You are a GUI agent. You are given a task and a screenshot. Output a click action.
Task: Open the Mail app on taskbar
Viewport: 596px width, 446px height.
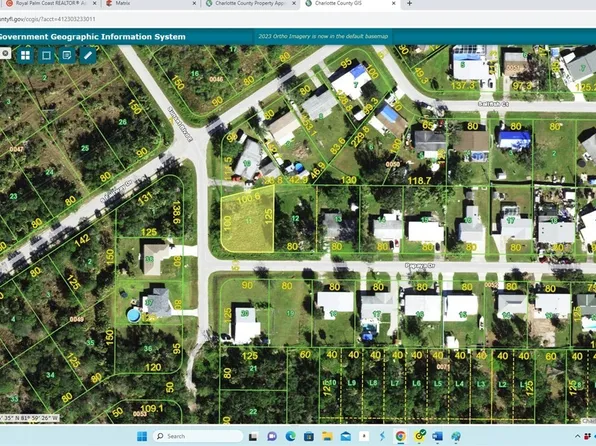(x=346, y=436)
